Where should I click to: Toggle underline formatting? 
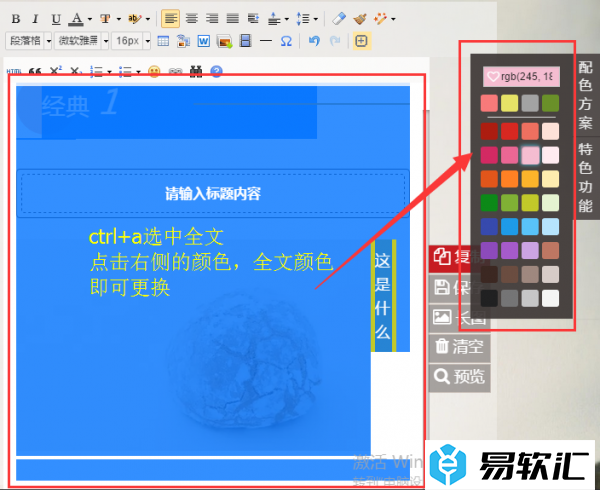click(x=55, y=19)
